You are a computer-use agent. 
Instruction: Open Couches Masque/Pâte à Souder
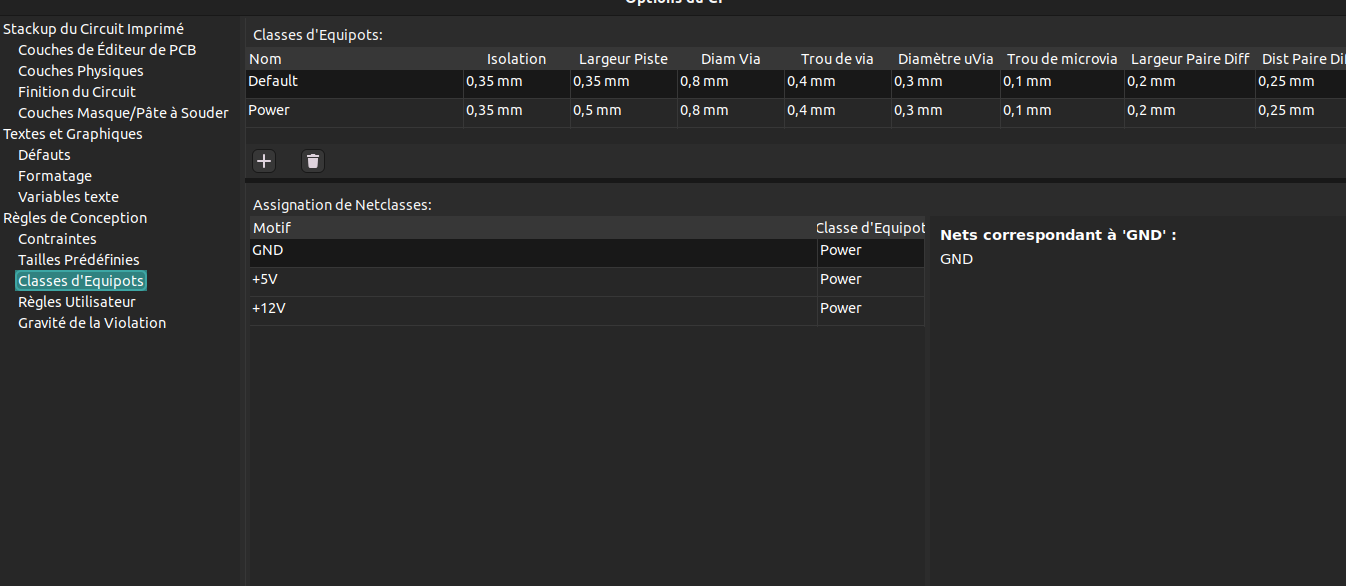pyautogui.click(x=123, y=113)
